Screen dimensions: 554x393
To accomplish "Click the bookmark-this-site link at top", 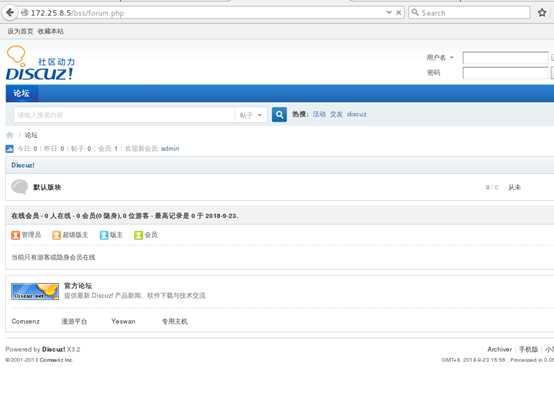I will point(51,31).
